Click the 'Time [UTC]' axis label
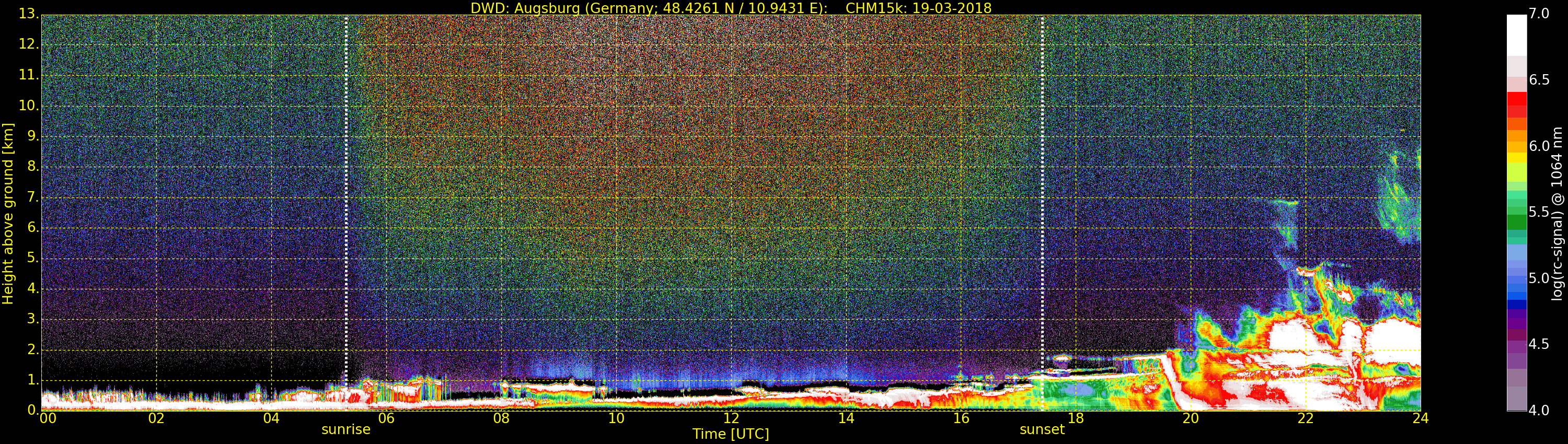The width and height of the screenshot is (1568, 444). coord(731,434)
